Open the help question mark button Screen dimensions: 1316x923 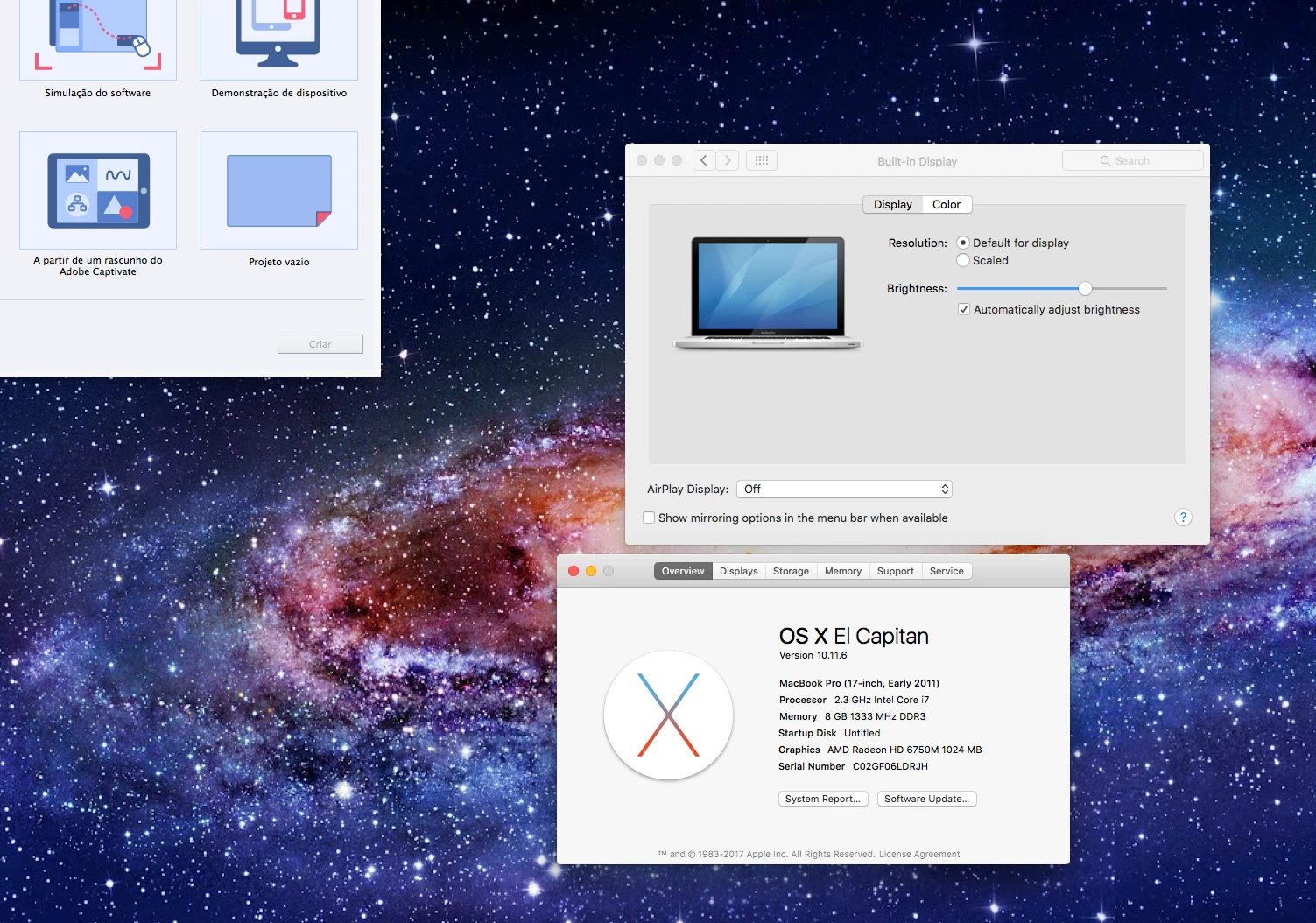tap(1183, 518)
